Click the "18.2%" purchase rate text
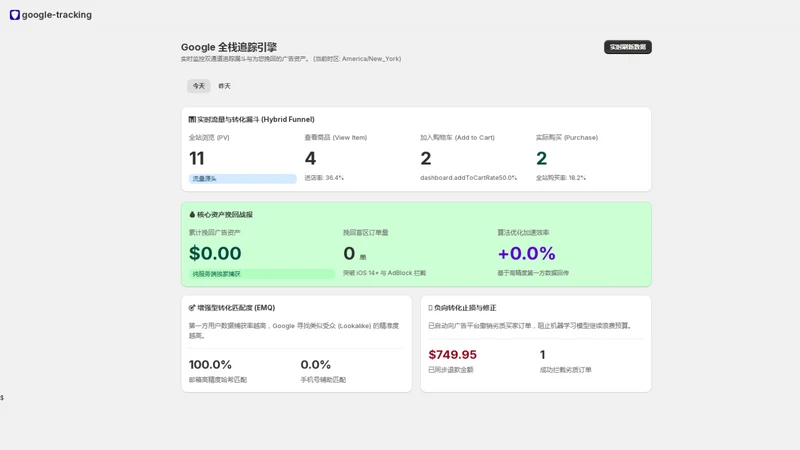800x450 pixels. (x=561, y=178)
